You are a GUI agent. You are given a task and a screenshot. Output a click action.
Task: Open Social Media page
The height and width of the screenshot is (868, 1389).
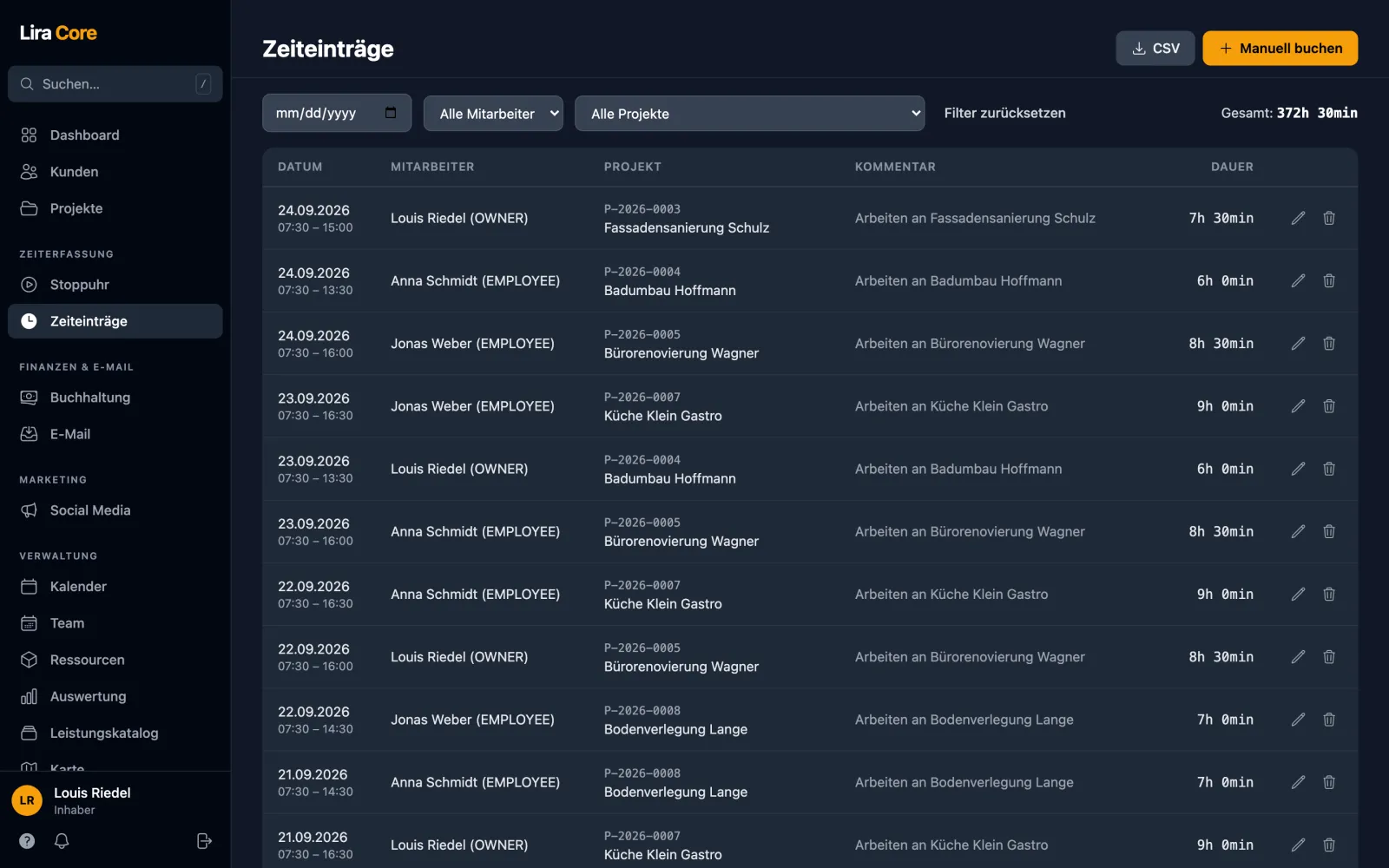click(x=115, y=510)
